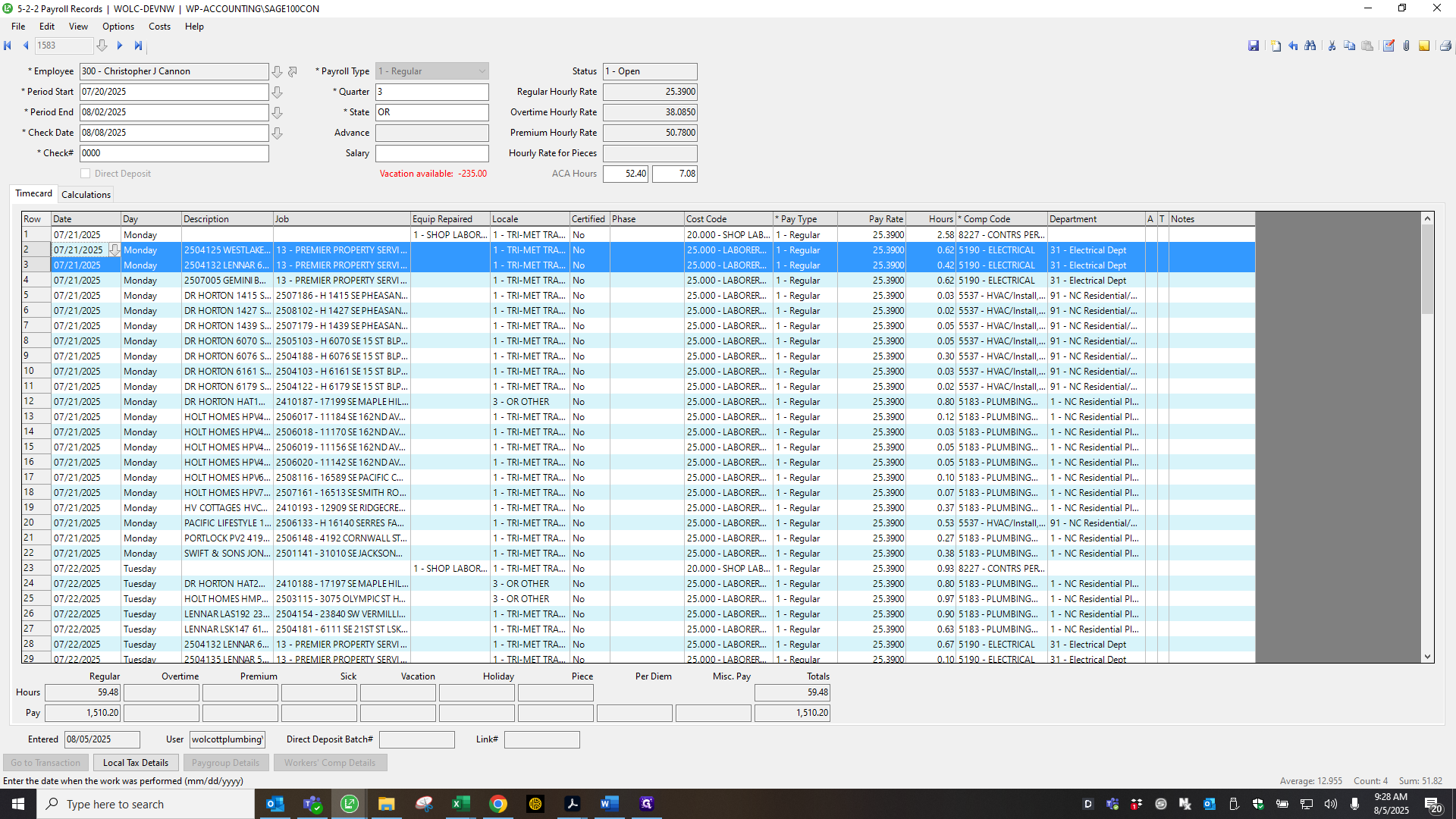Viewport: 1456px width, 819px height.
Task: Click the Pay Rate column header
Action: click(x=871, y=219)
